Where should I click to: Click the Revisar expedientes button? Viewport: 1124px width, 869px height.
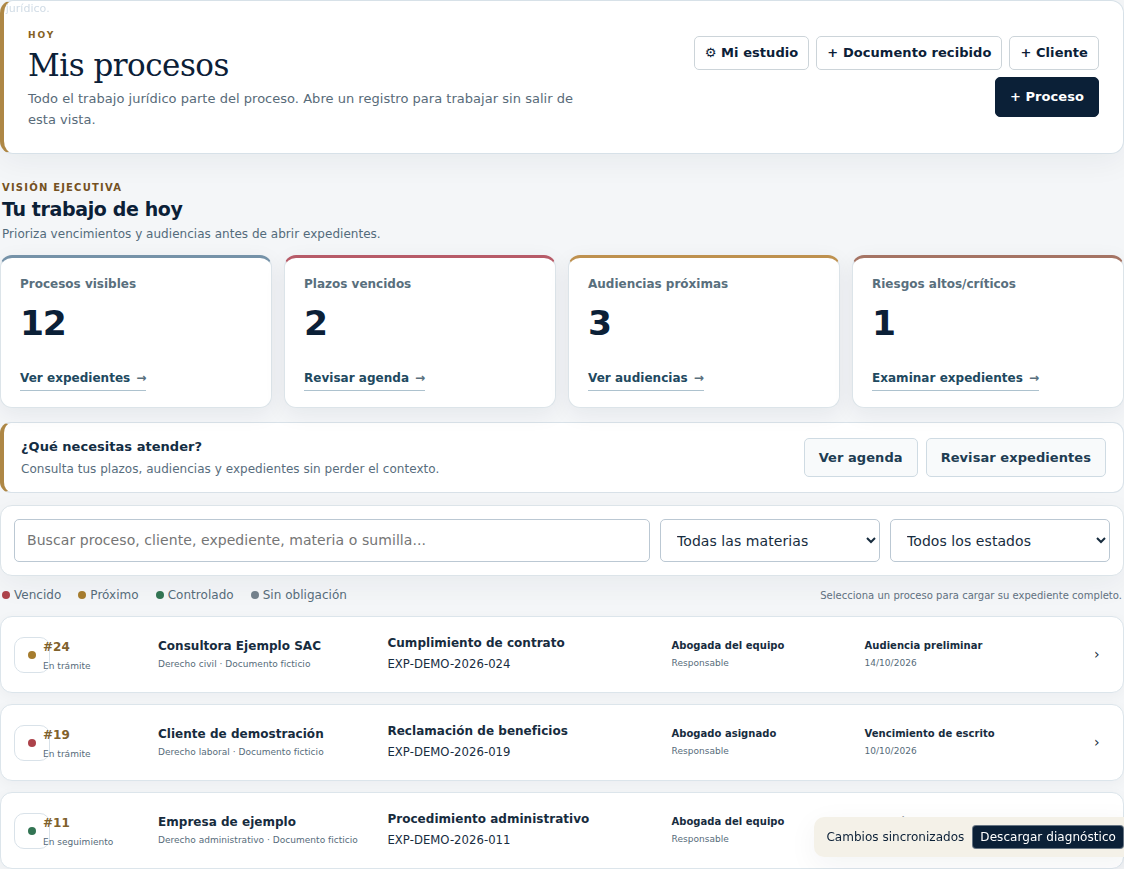click(x=1016, y=457)
